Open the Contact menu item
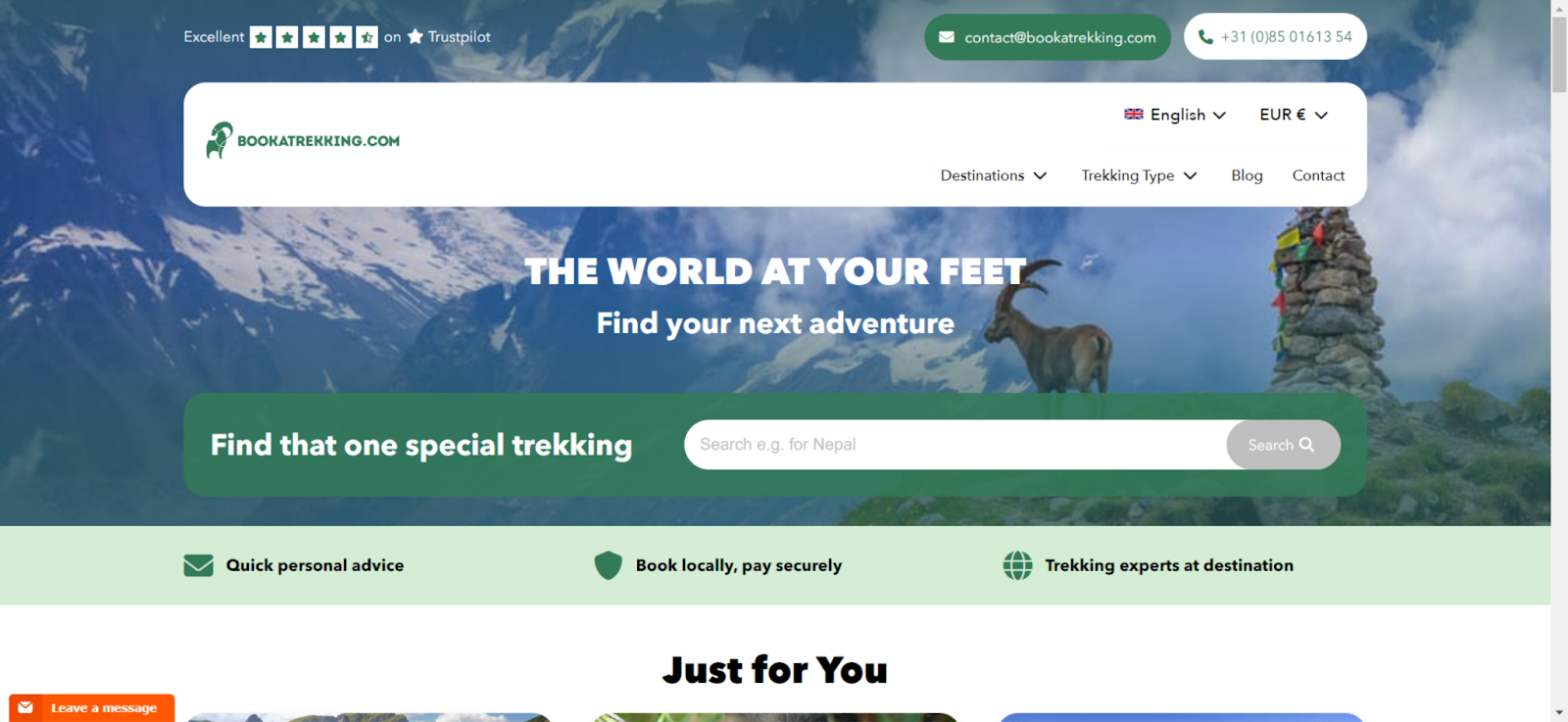Image resolution: width=1568 pixels, height=722 pixels. coord(1318,175)
